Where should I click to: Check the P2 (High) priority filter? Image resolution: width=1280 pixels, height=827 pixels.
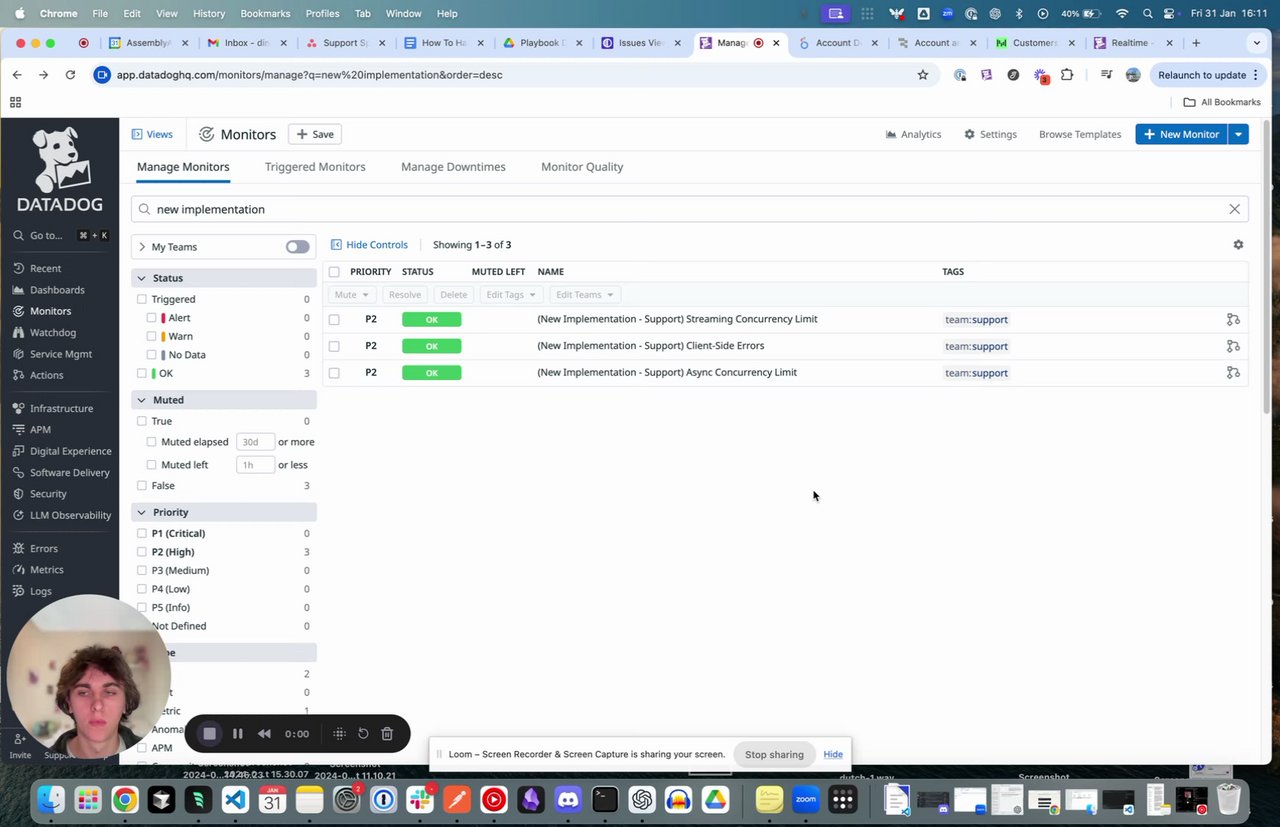tap(142, 552)
